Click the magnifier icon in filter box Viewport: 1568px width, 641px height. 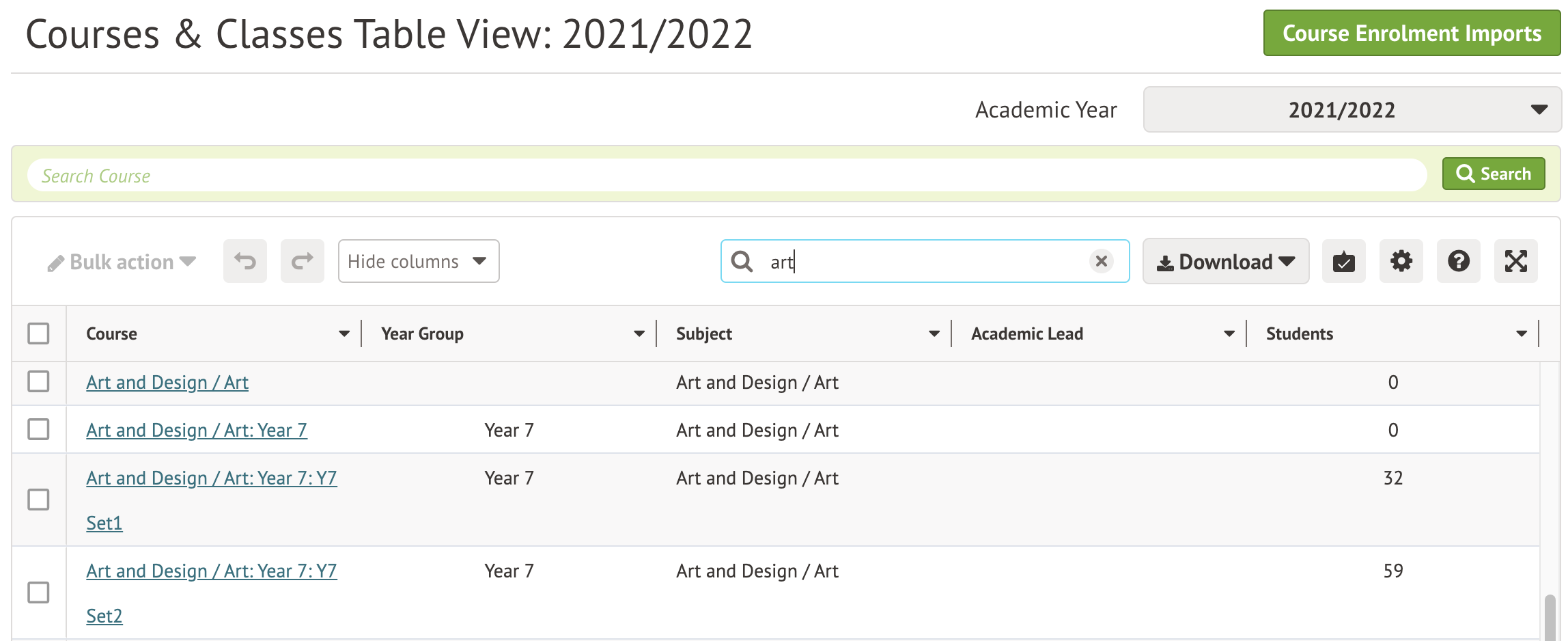(742, 261)
